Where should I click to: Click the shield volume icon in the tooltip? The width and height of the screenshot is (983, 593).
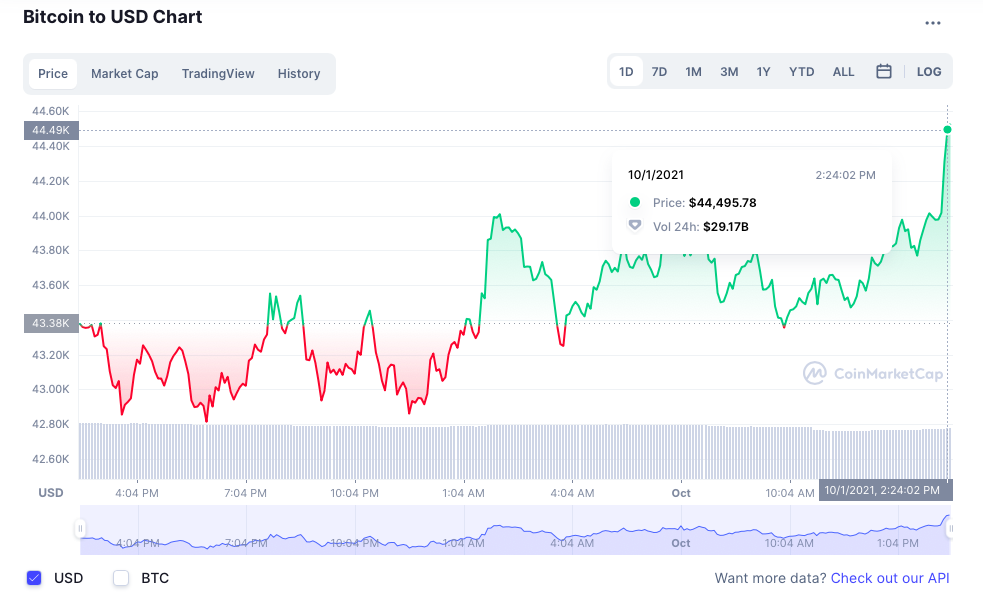pos(634,225)
